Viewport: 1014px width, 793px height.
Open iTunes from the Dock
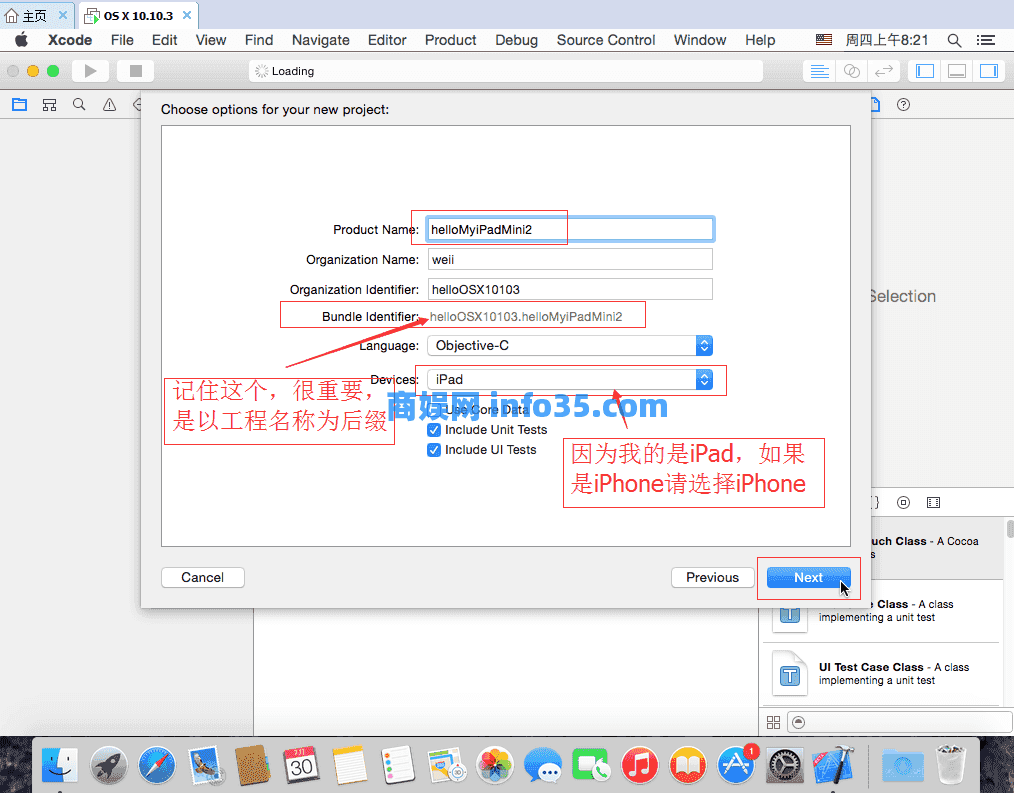(640, 765)
